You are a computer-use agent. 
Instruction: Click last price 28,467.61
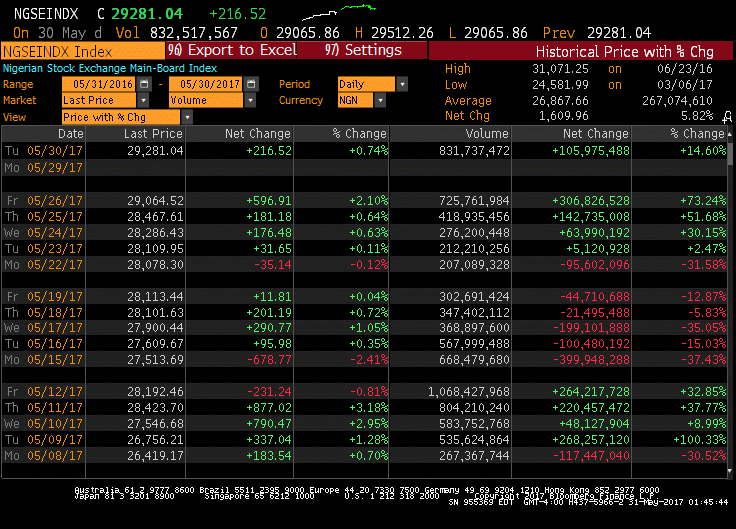155,217
